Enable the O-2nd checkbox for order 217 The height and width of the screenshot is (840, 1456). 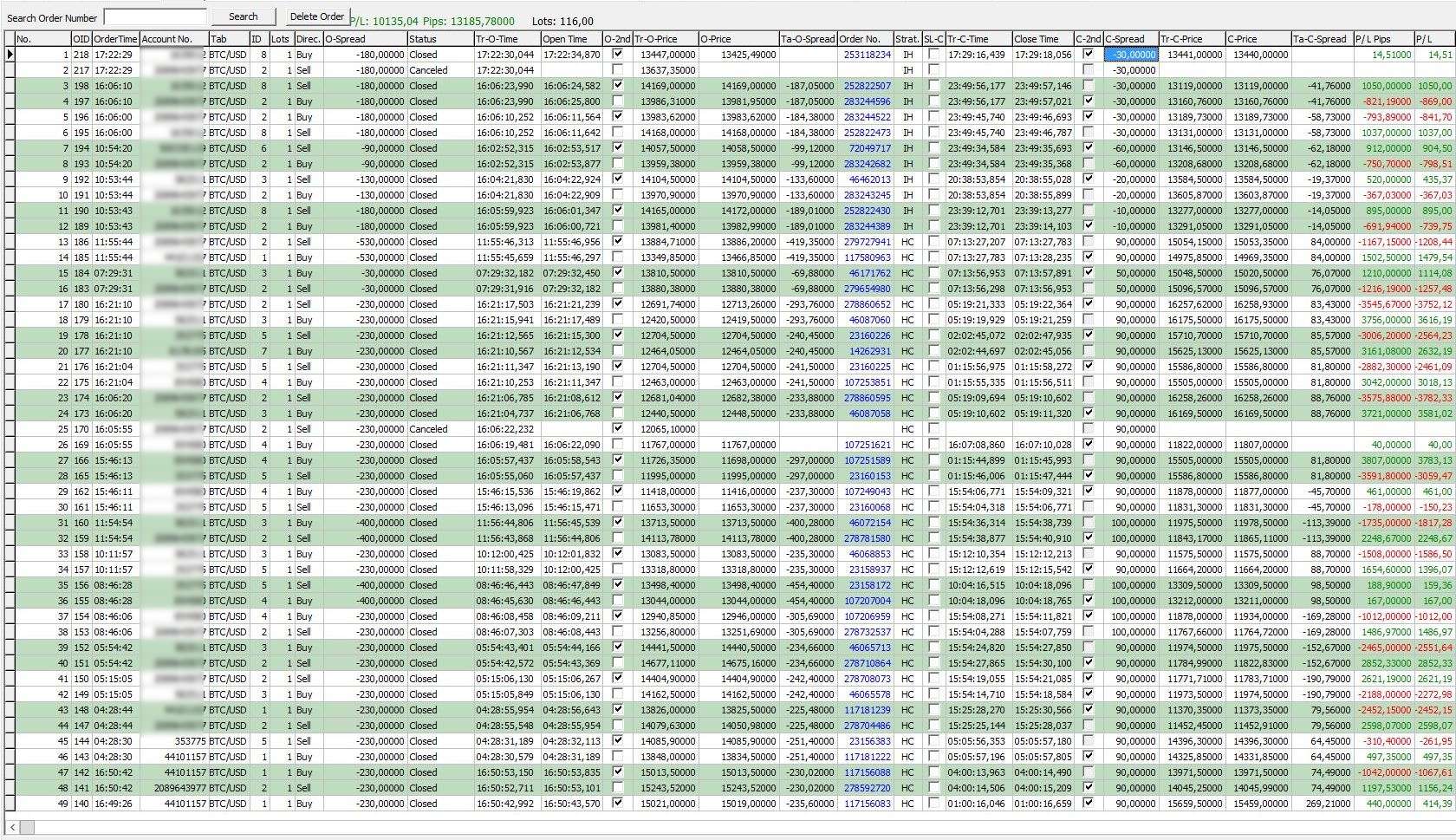[617, 70]
